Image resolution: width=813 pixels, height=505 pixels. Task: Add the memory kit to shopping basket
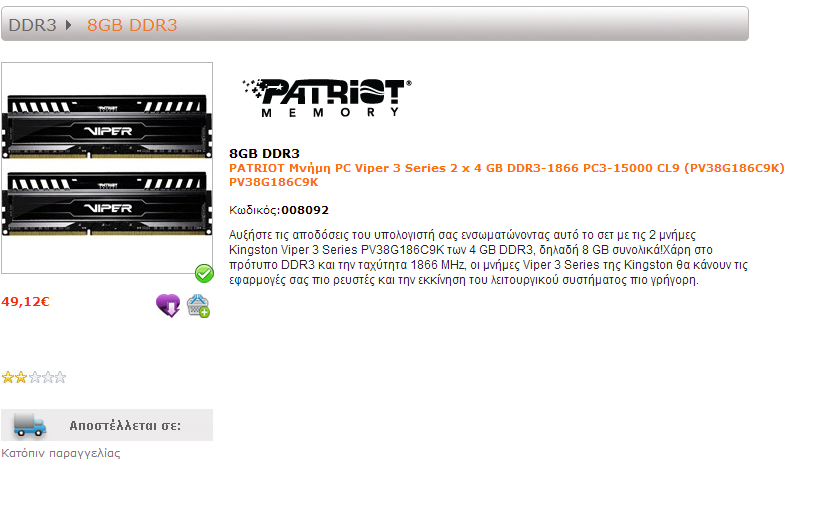pyautogui.click(x=199, y=305)
